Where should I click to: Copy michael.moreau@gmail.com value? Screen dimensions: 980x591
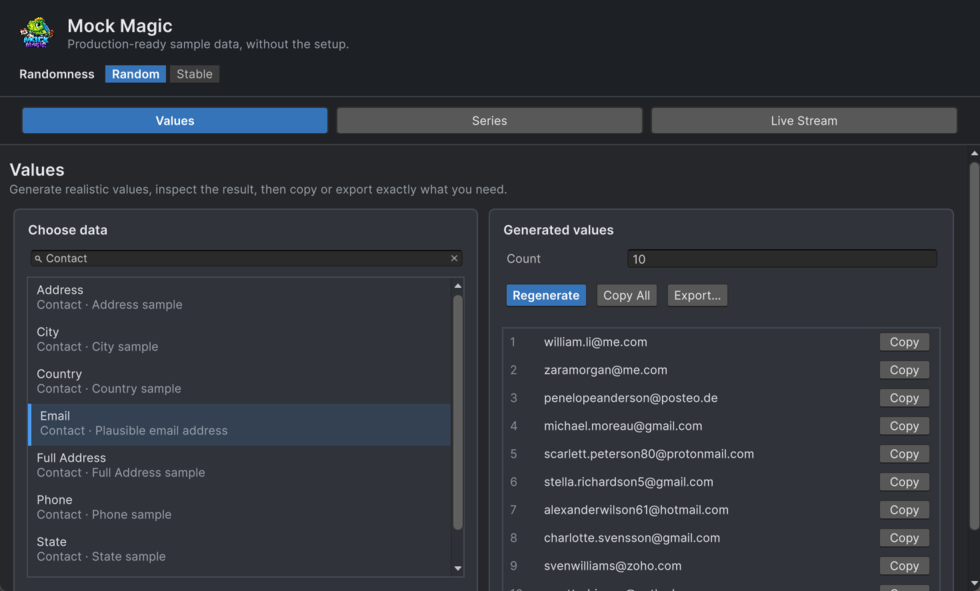coord(904,426)
